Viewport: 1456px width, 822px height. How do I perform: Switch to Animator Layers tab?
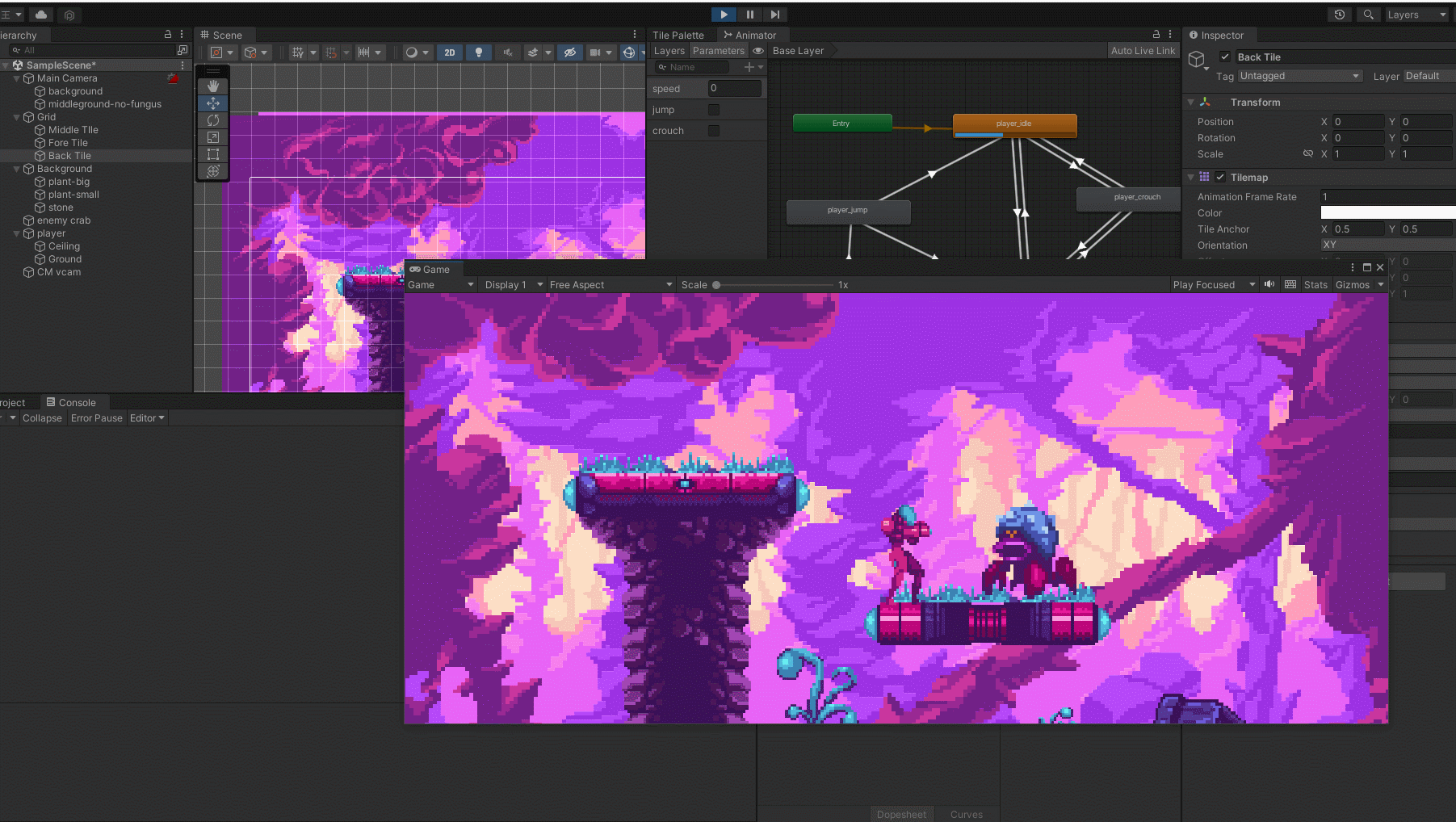(669, 50)
